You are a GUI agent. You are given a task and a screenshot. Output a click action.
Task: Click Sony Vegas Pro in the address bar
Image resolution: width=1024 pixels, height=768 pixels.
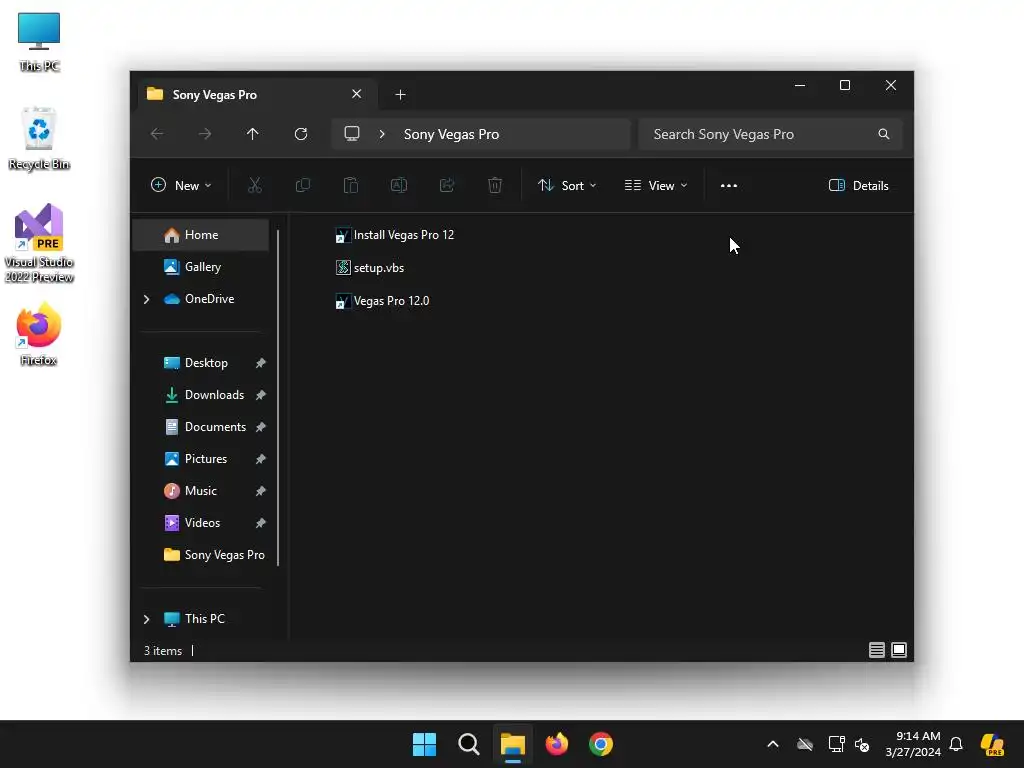[x=451, y=134]
